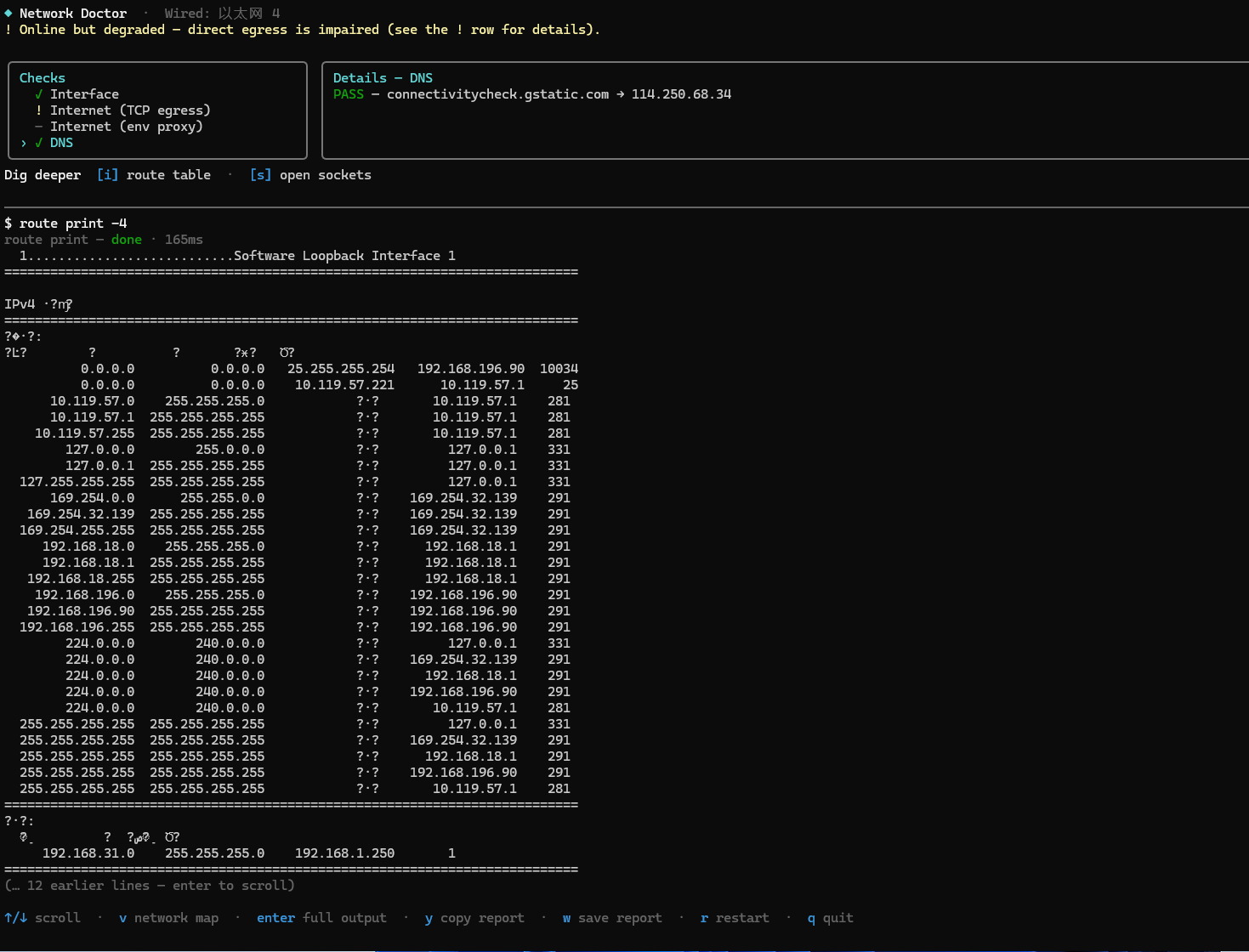Click restart in the footer bar
The height and width of the screenshot is (952, 1249).
[735, 918]
